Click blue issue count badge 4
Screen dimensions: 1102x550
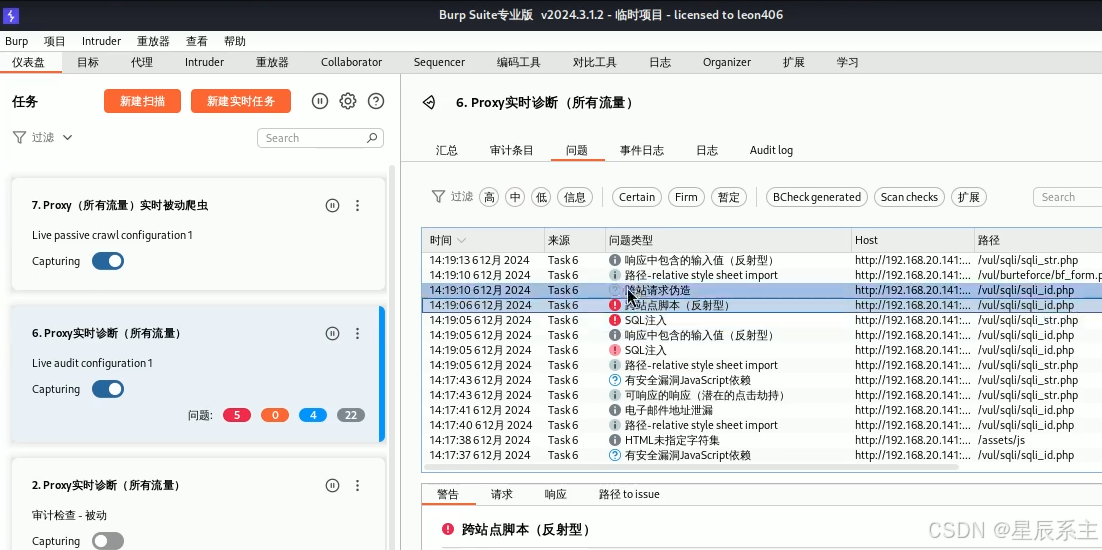[313, 415]
